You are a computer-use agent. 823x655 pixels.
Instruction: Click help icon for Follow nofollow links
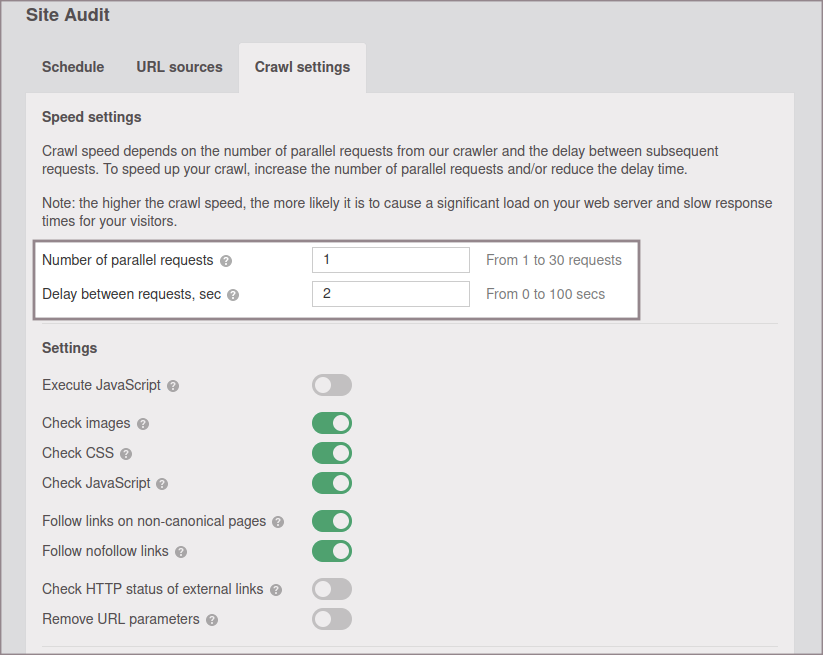[181, 552]
